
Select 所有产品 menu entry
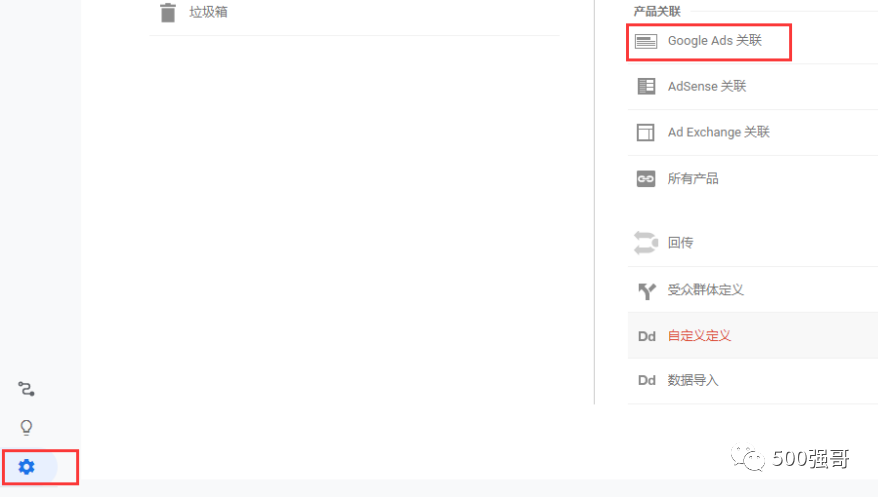click(693, 179)
